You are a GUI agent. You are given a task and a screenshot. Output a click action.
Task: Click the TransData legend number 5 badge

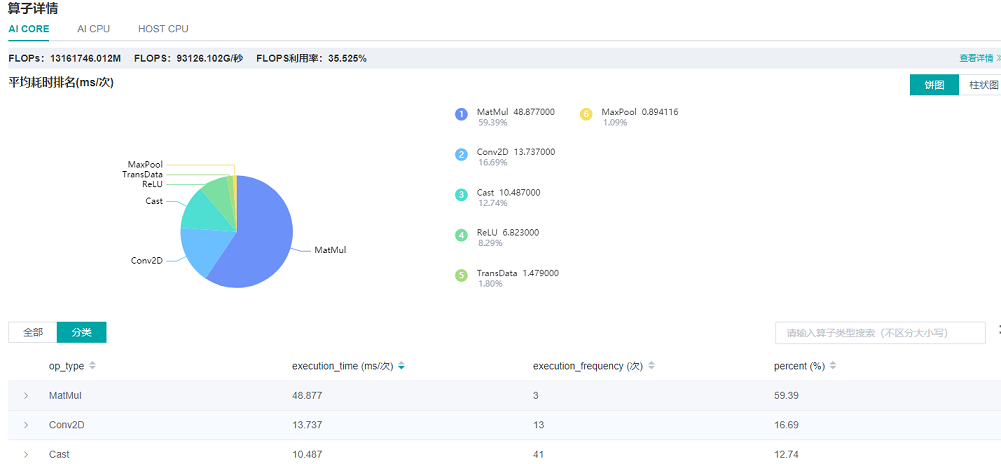[461, 275]
